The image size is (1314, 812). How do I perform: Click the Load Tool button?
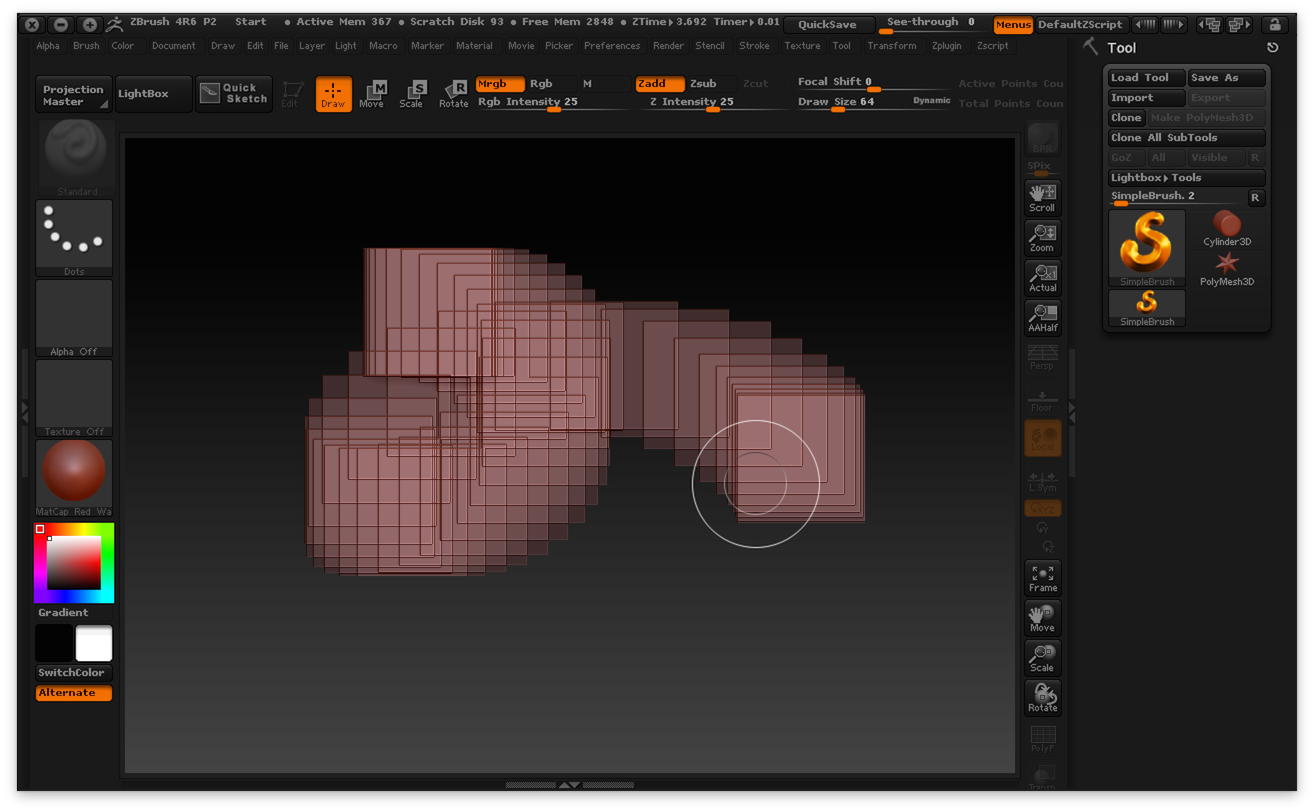click(1146, 78)
